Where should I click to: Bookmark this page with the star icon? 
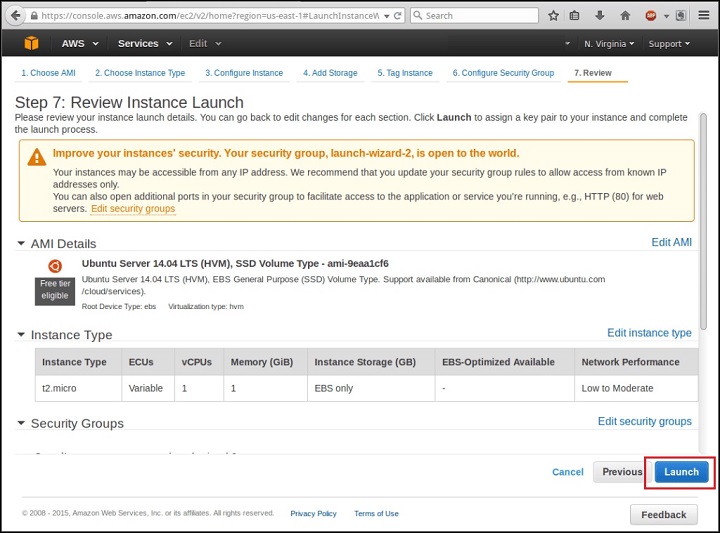coord(554,16)
